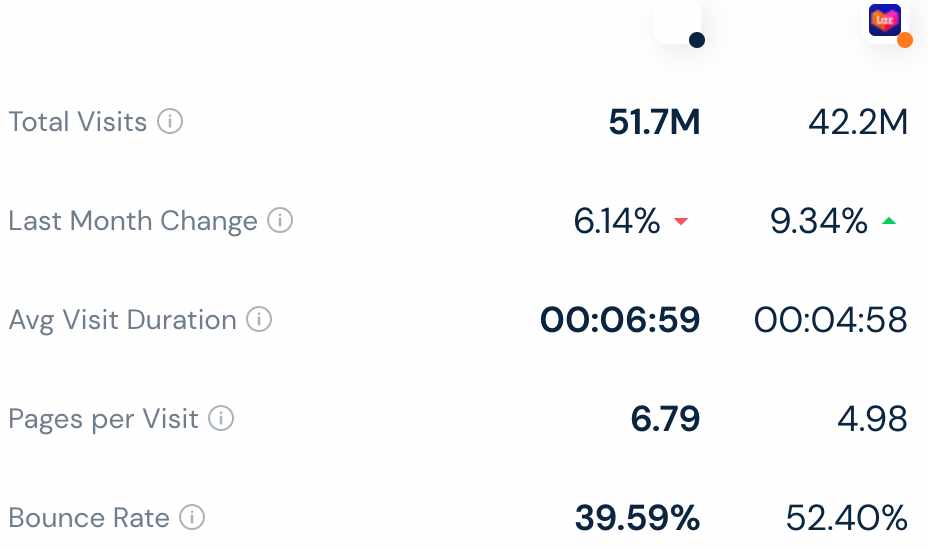Click the Pages per Visit label

(x=103, y=419)
